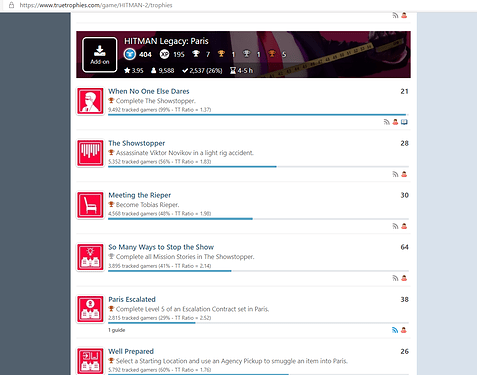The height and width of the screenshot is (375, 477).
Task: Open So Many Ways to Stop the Show image
Action: [90, 257]
